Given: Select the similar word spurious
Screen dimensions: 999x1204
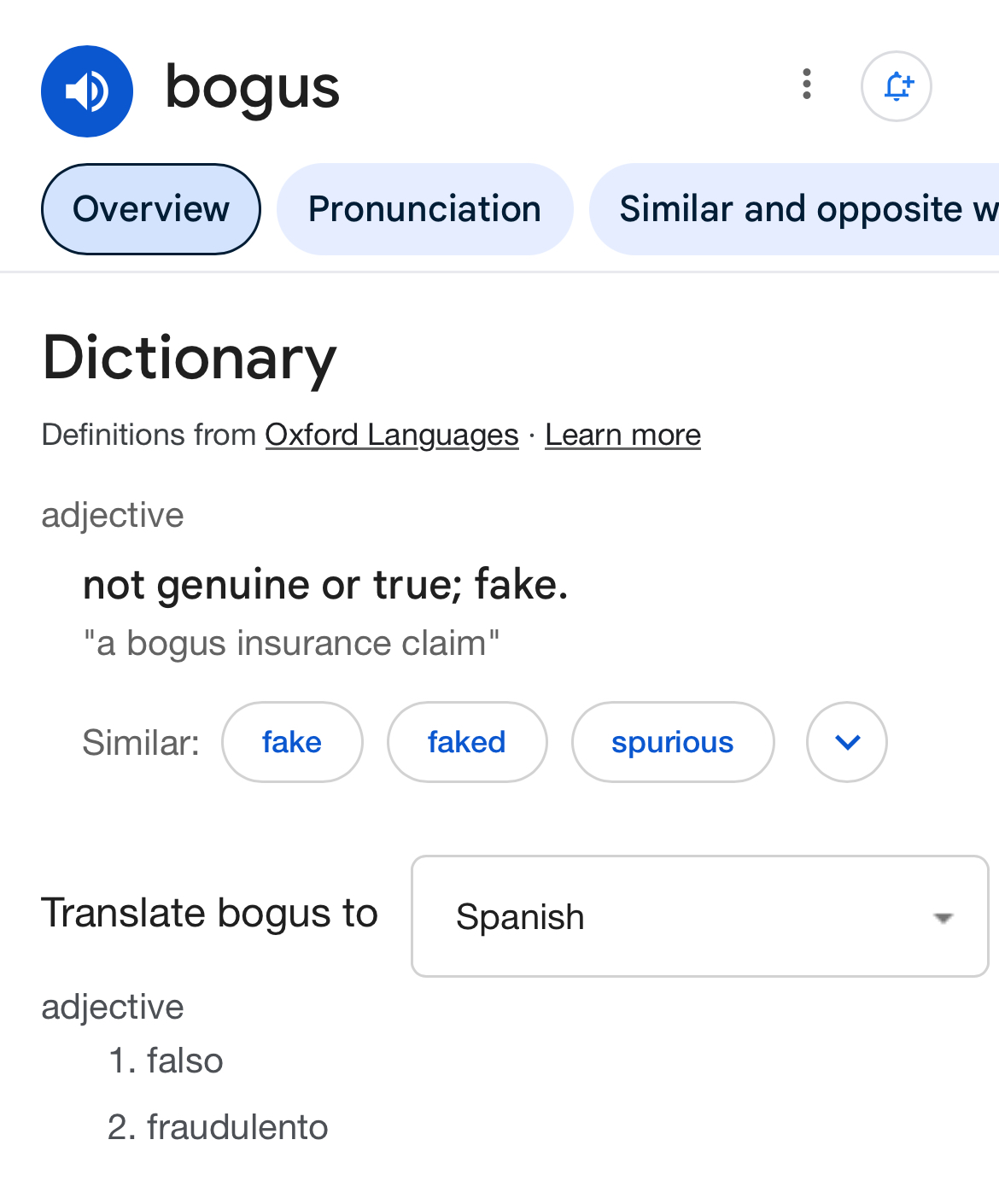Looking at the screenshot, I should [x=673, y=742].
